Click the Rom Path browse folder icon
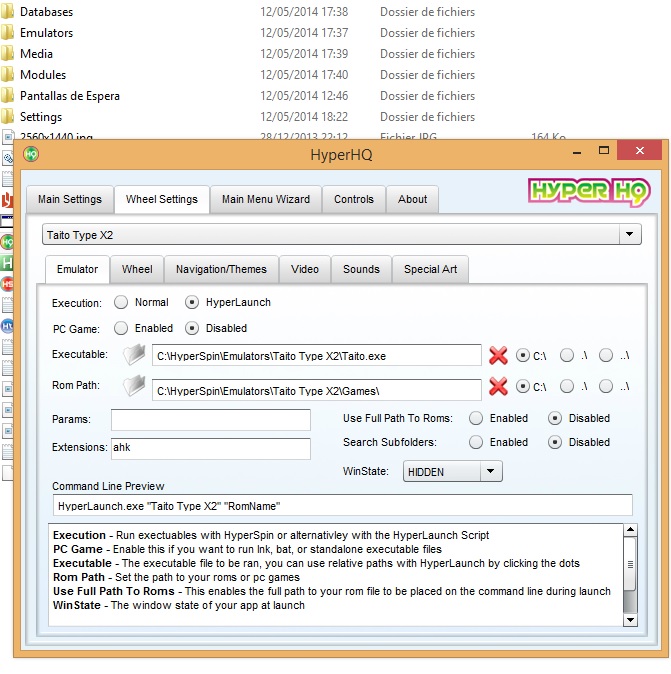The image size is (671, 674). pos(134,386)
